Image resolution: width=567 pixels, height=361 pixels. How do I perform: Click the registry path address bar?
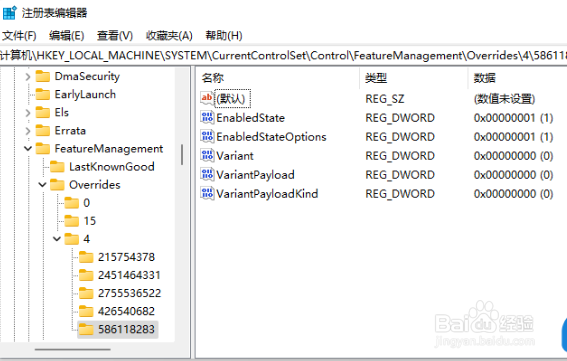pos(284,55)
